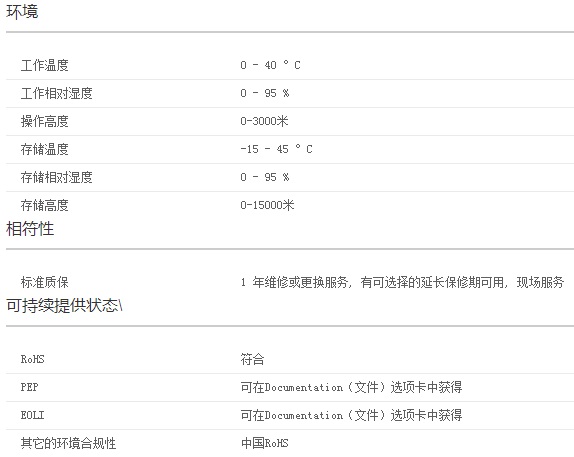574x457 pixels.
Task: Click the warranty description text 1 年维修或更换服务
Action: click(x=294, y=282)
